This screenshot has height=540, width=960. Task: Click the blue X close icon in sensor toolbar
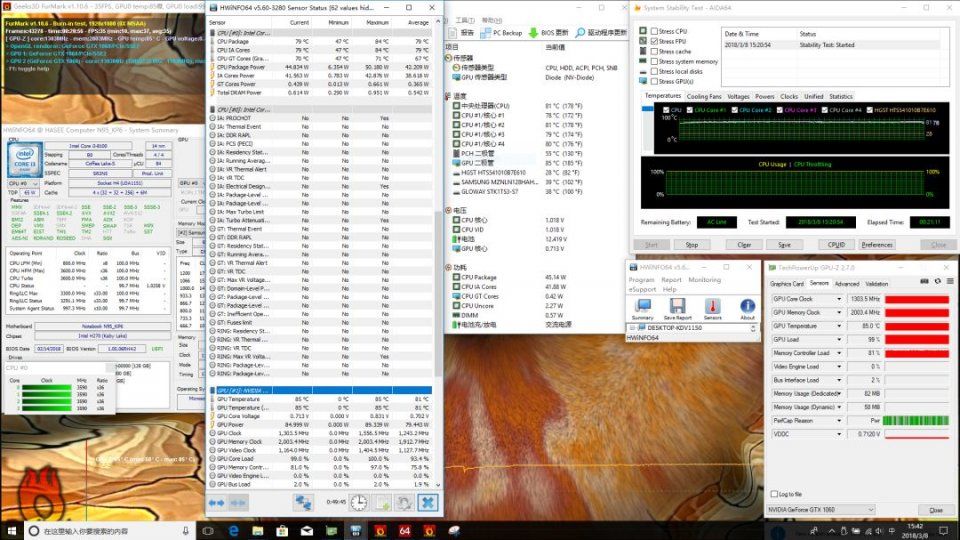tap(427, 503)
